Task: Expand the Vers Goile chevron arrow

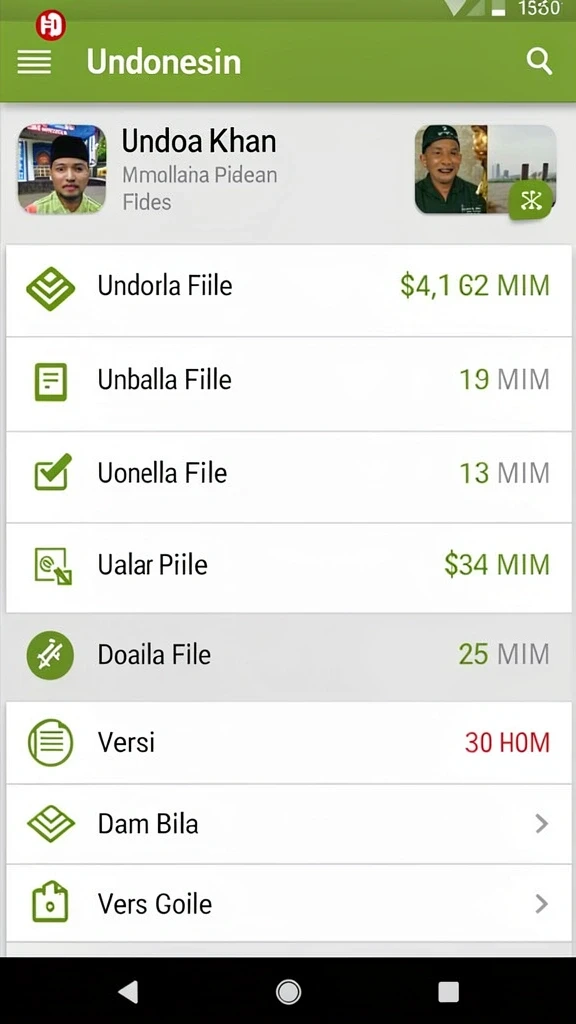Action: tap(541, 904)
